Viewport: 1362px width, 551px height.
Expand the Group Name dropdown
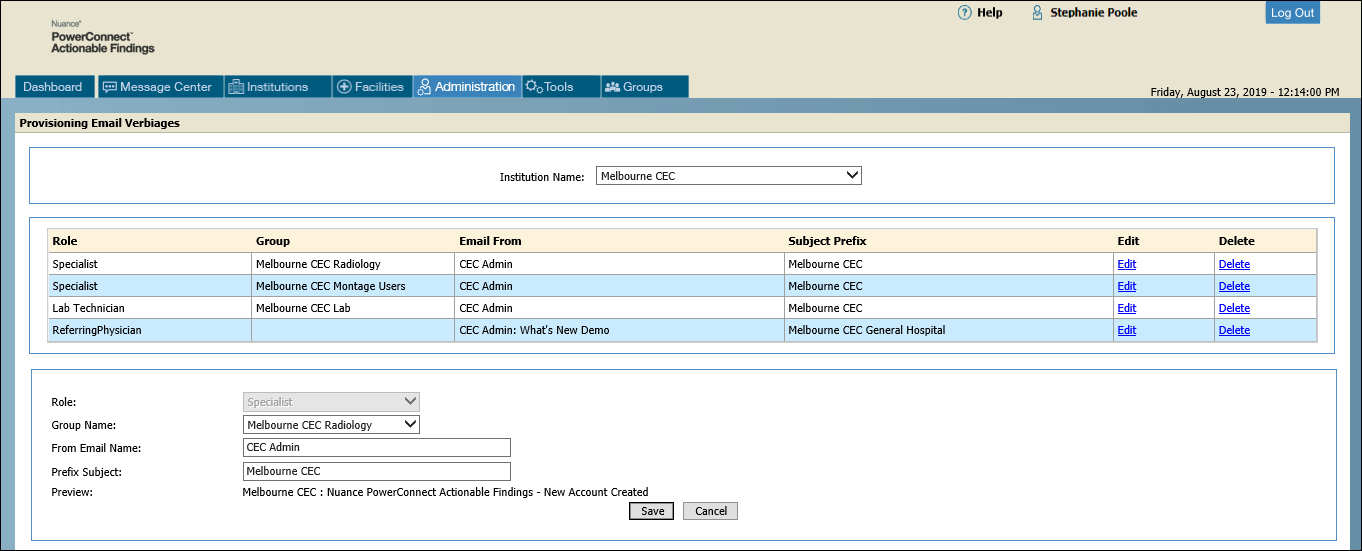(331, 425)
